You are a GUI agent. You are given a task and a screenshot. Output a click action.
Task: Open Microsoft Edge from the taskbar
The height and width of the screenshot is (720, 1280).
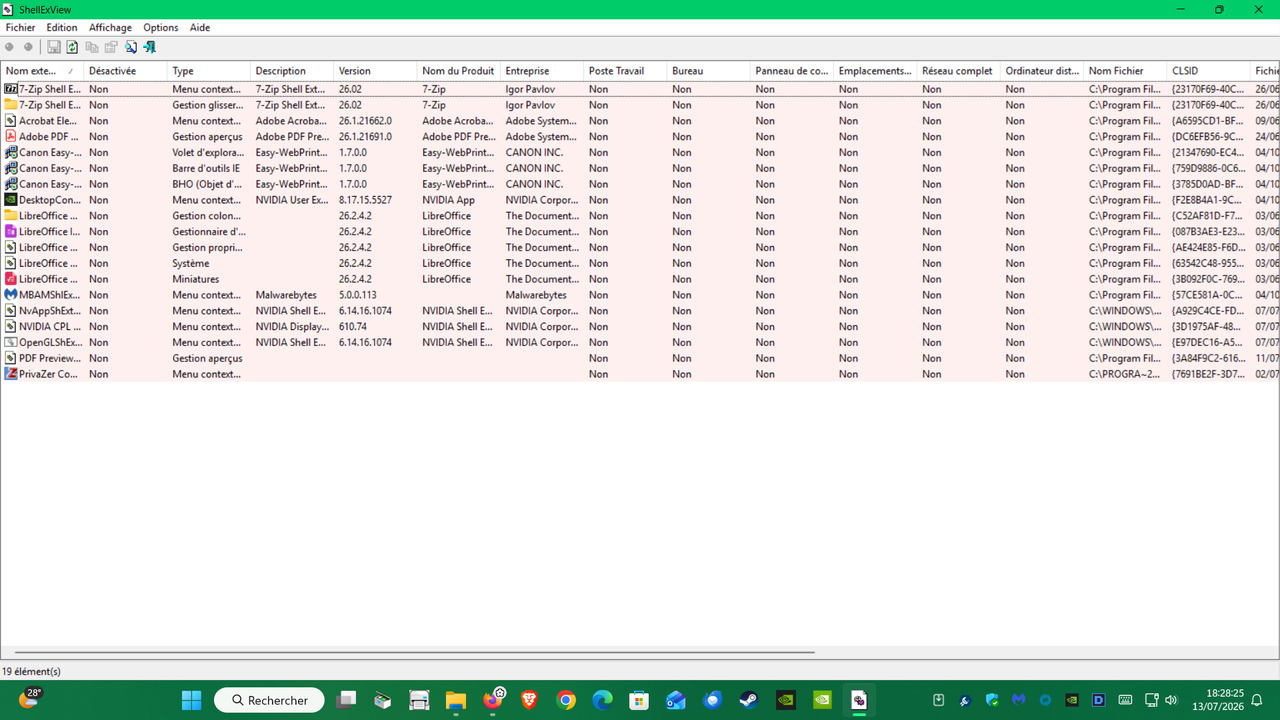[x=602, y=700]
